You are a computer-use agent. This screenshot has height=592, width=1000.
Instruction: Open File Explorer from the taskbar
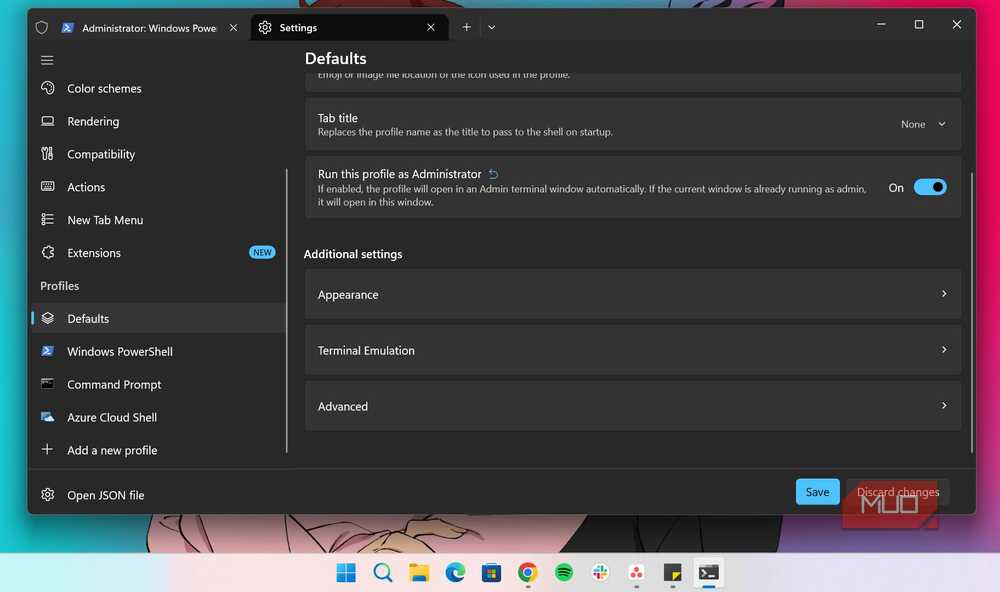419,573
